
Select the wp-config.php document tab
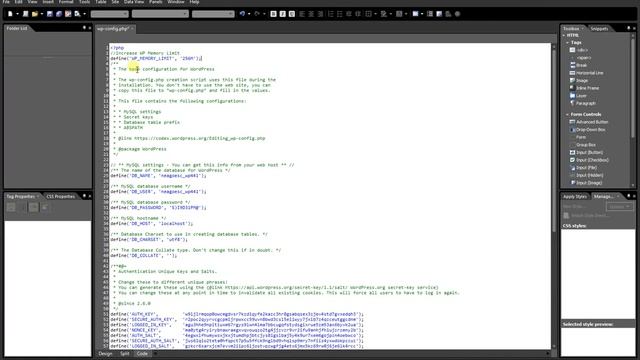(113, 29)
